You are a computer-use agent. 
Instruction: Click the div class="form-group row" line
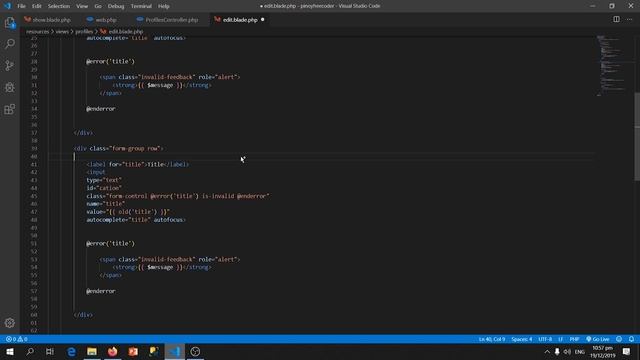pos(118,149)
